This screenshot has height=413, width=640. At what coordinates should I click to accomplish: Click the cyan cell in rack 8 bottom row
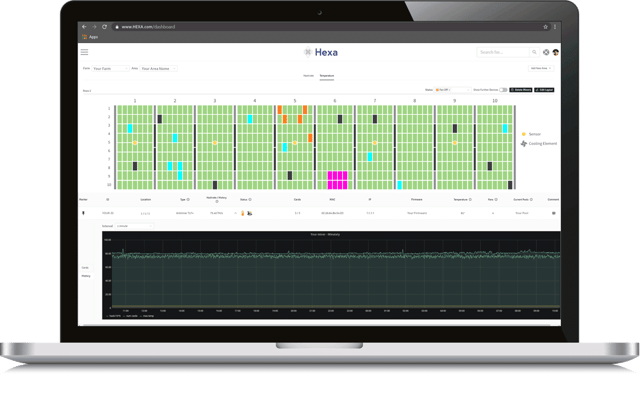click(x=400, y=185)
